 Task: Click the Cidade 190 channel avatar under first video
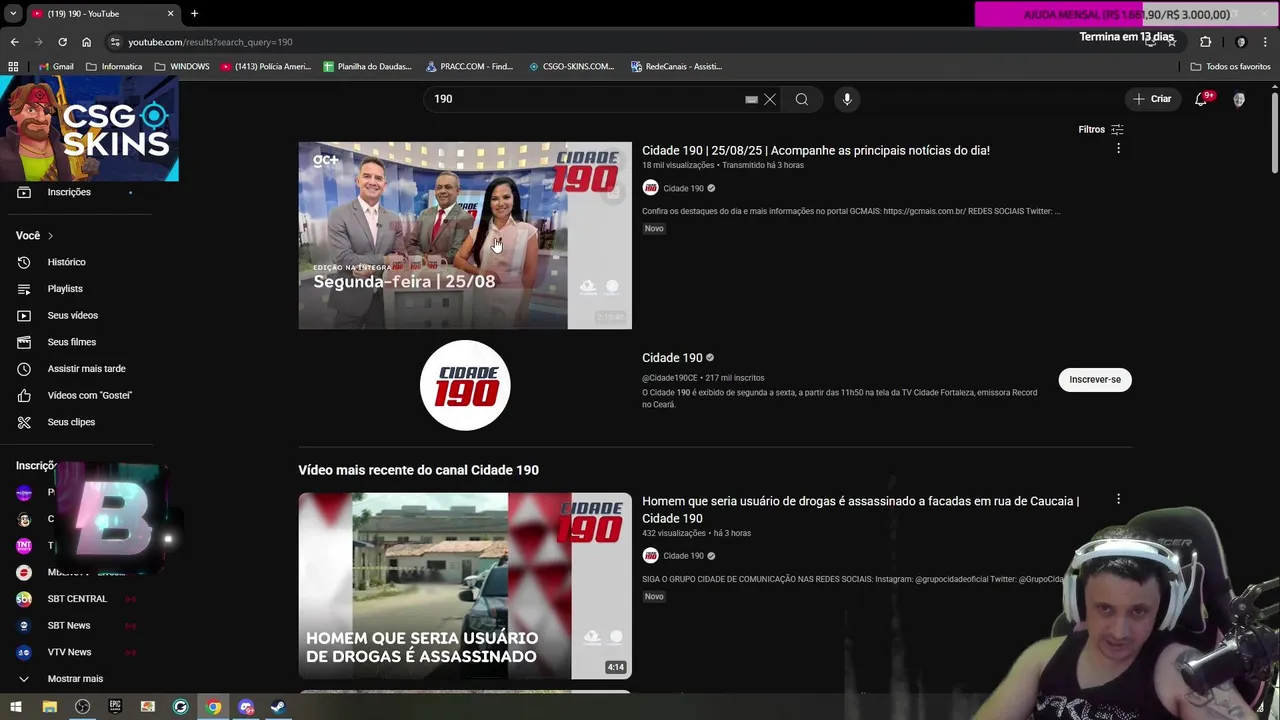click(650, 188)
